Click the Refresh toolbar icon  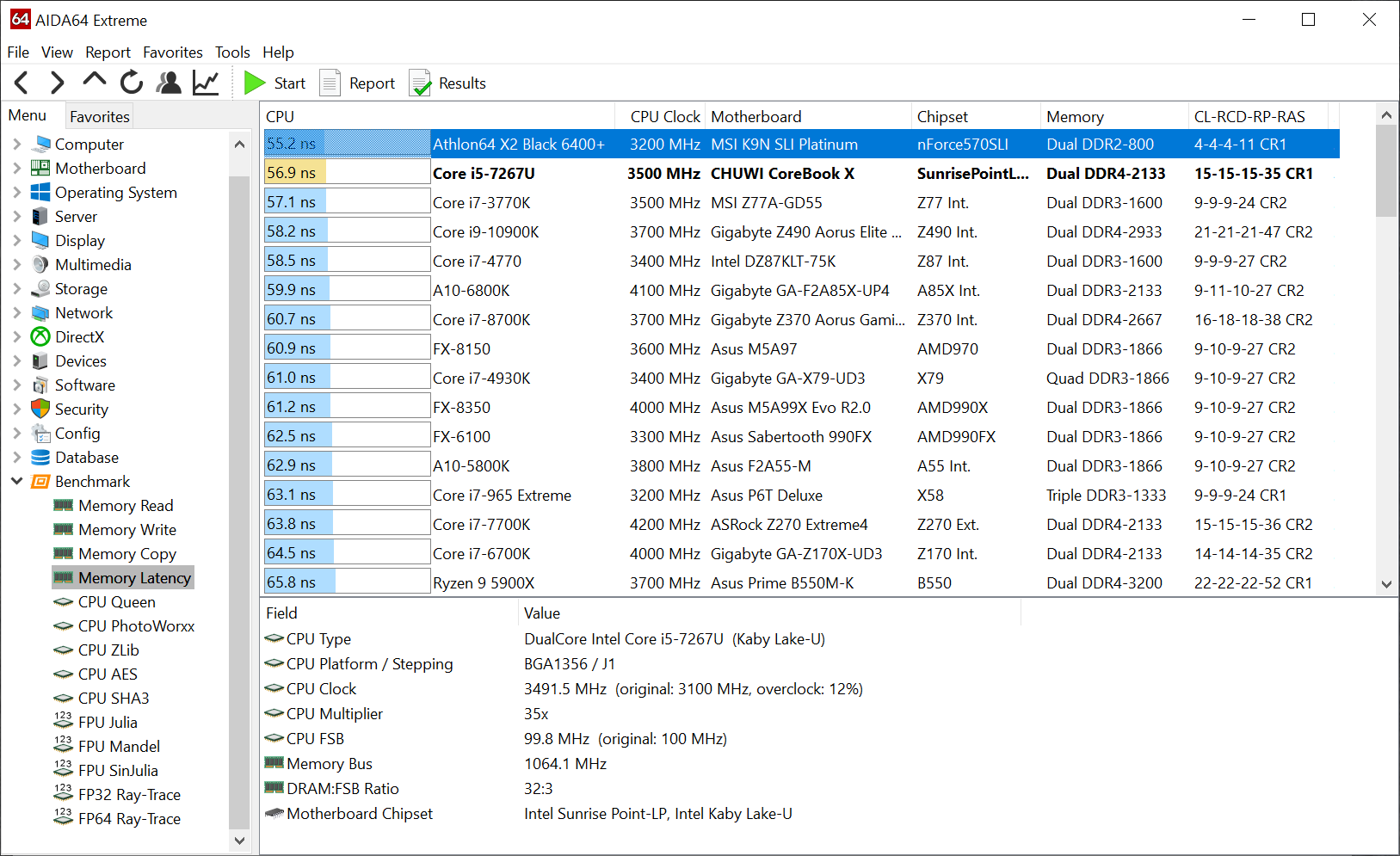coord(132,83)
